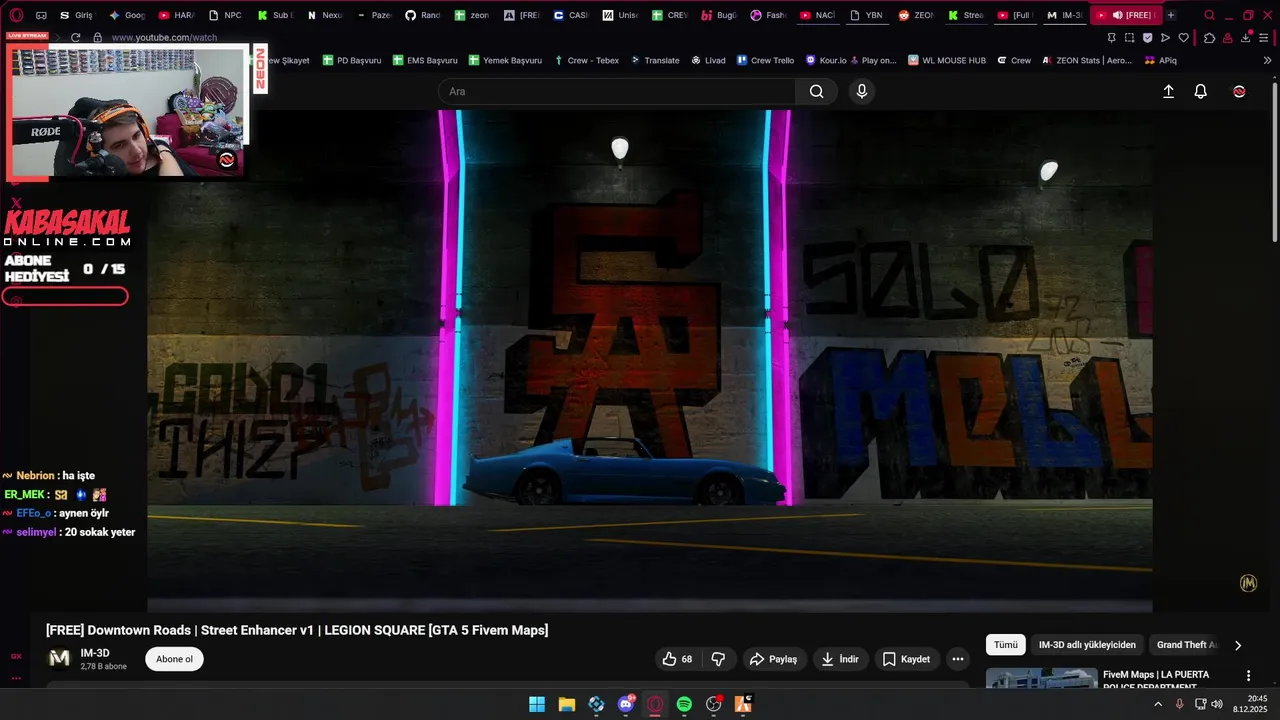Open options menu for LA PUERTA video

(1248, 676)
